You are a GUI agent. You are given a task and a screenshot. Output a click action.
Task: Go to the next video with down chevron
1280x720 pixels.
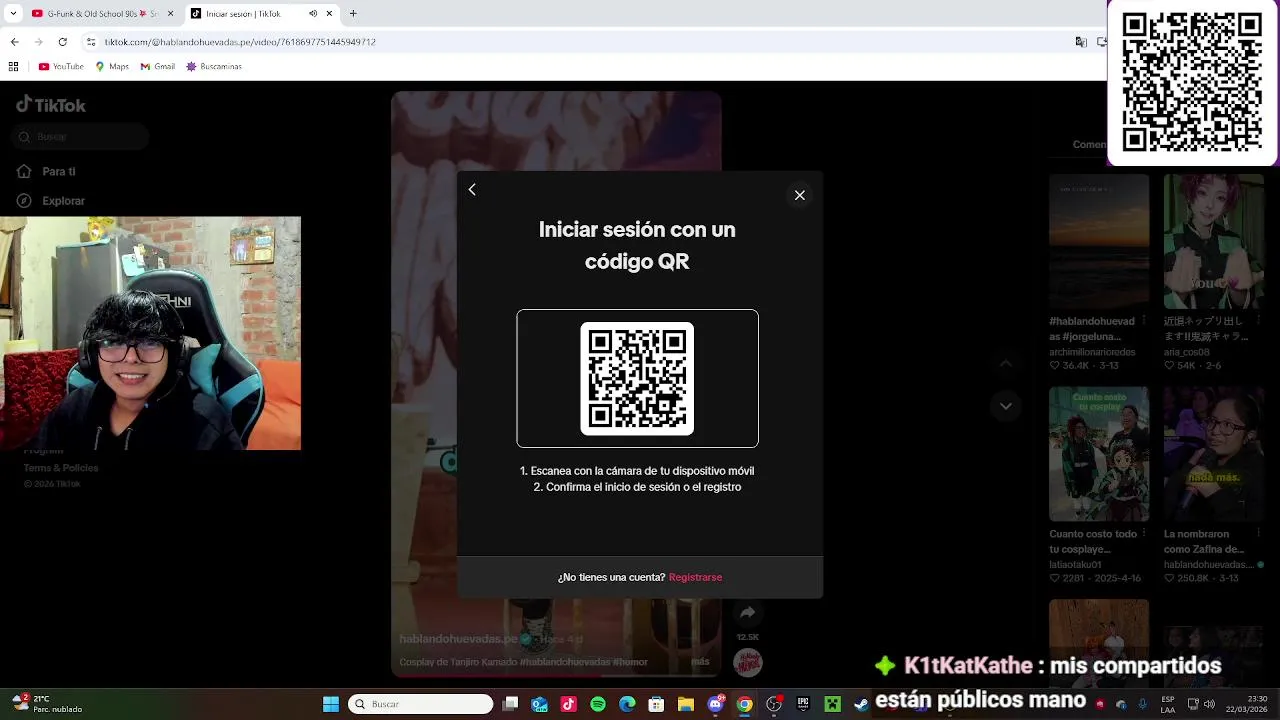click(x=1006, y=406)
